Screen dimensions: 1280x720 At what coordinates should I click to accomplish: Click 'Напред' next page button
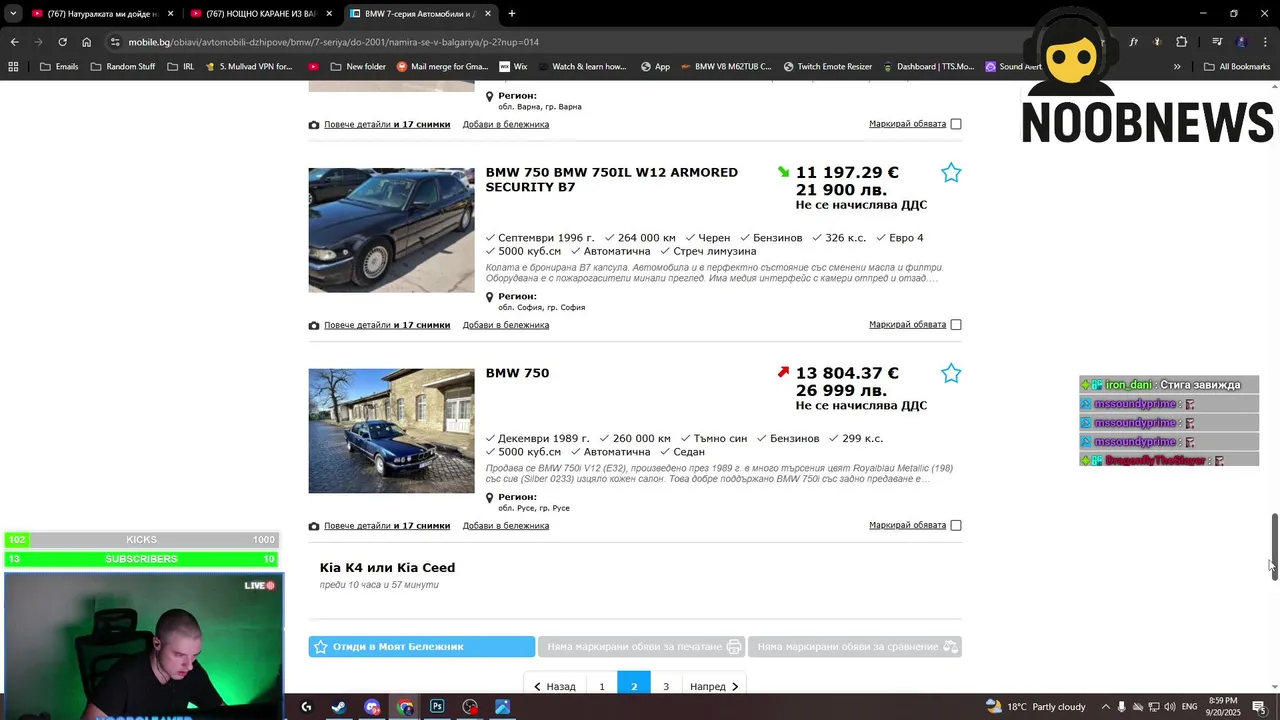tap(714, 686)
